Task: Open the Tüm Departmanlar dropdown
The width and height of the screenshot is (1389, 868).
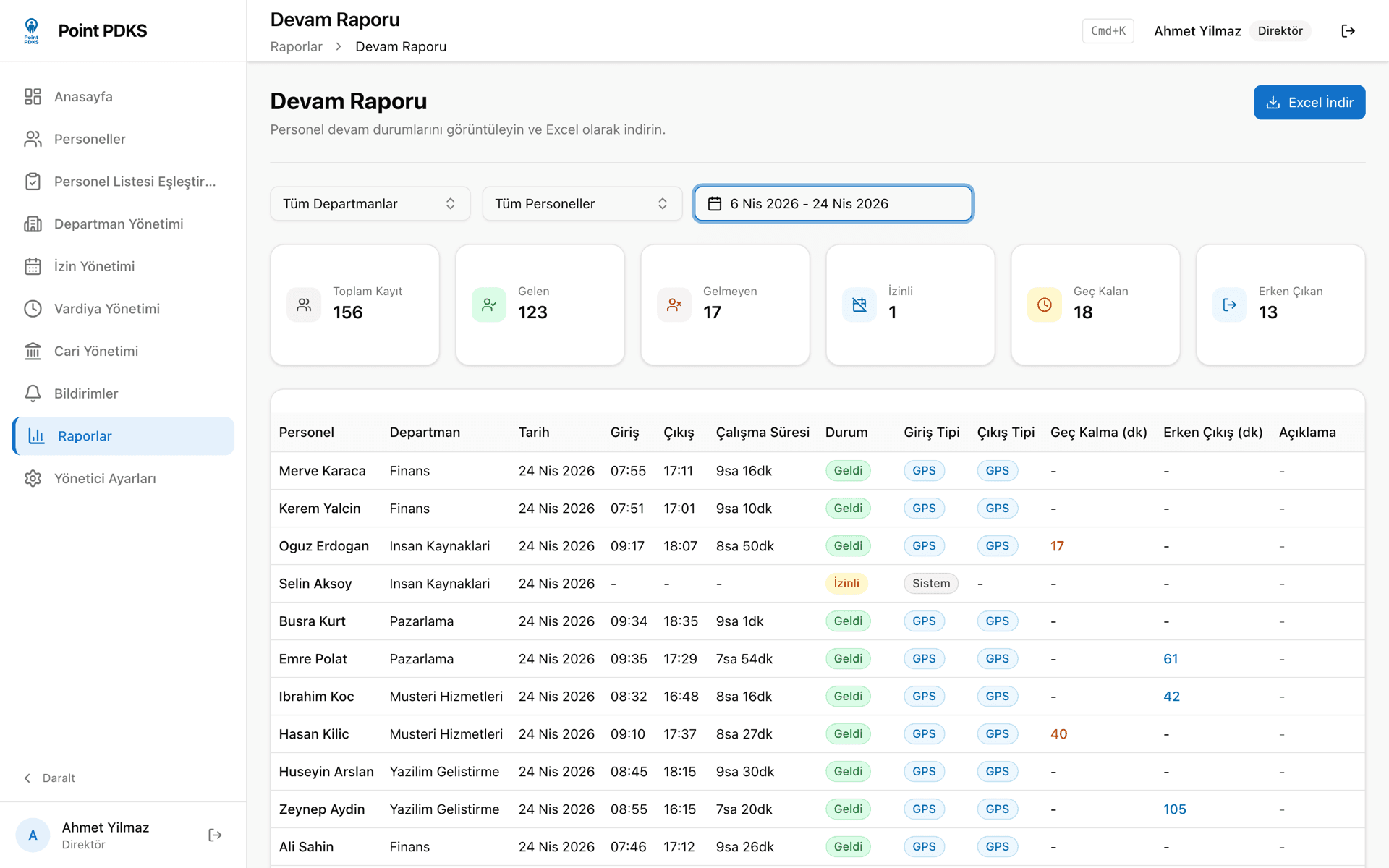Action: [x=370, y=204]
